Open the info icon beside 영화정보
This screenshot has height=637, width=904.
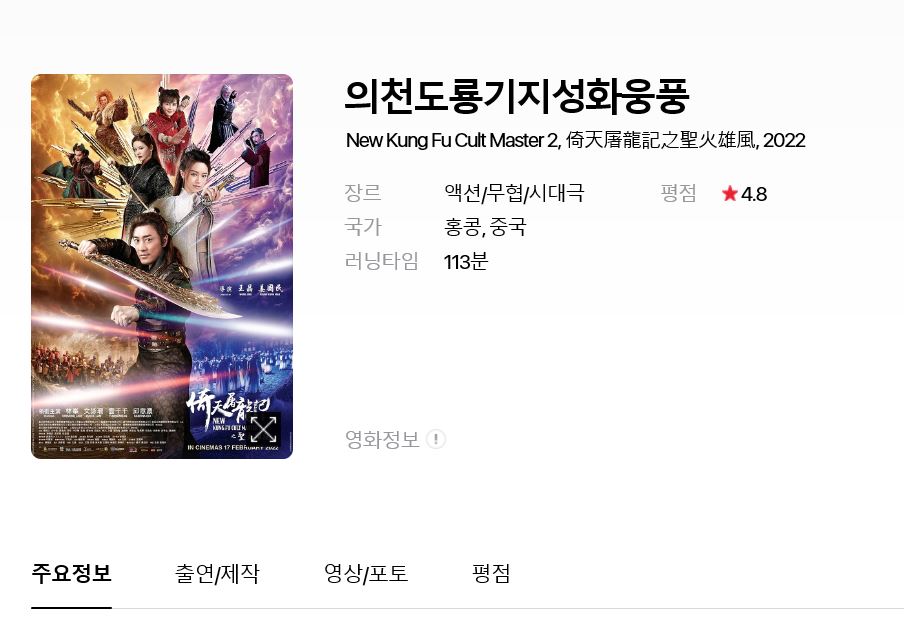pyautogui.click(x=436, y=439)
